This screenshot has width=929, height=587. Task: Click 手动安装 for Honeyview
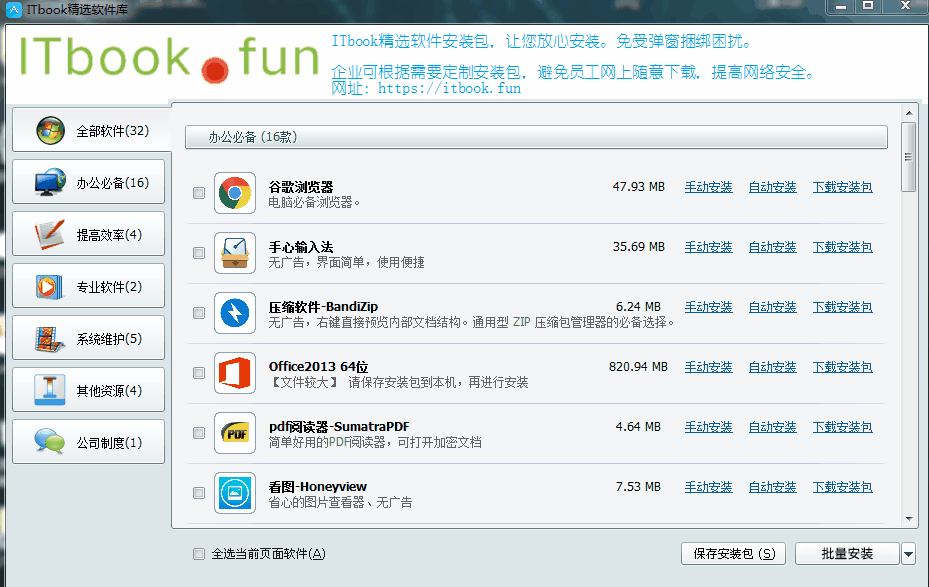709,487
